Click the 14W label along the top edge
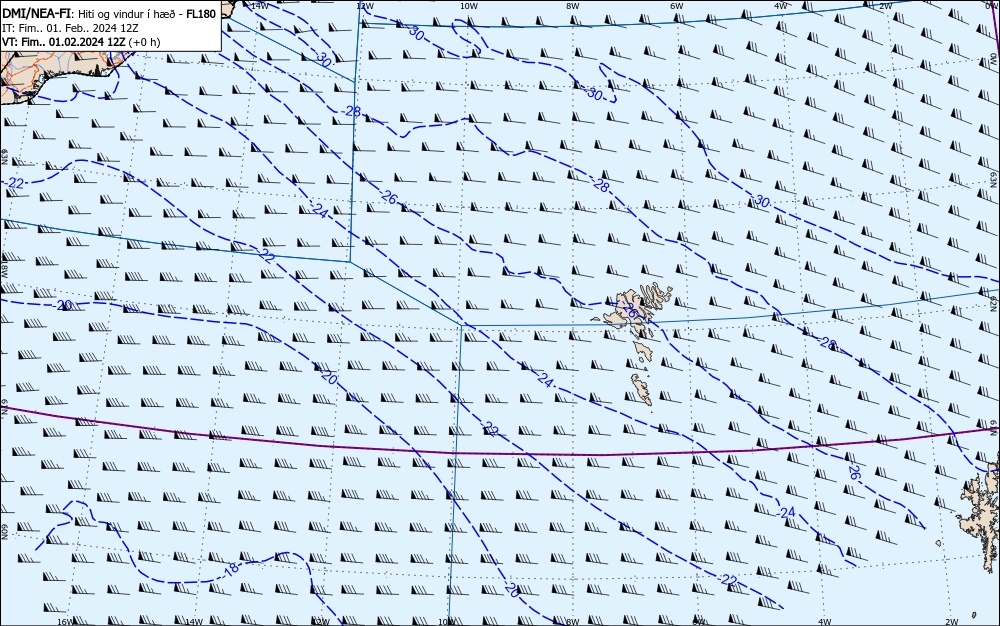The image size is (1000, 626). (259, 5)
